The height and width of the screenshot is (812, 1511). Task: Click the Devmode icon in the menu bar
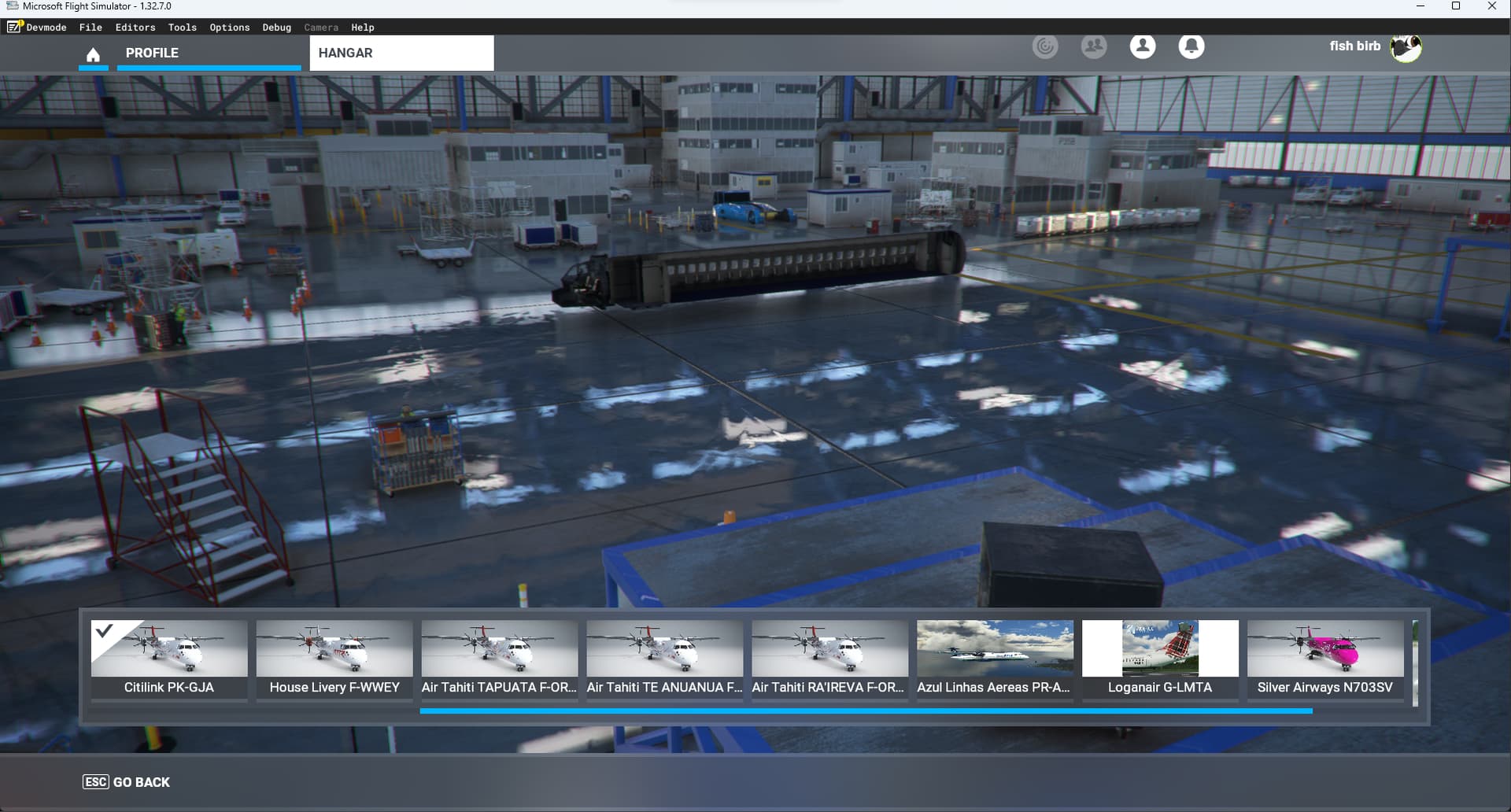[x=14, y=27]
